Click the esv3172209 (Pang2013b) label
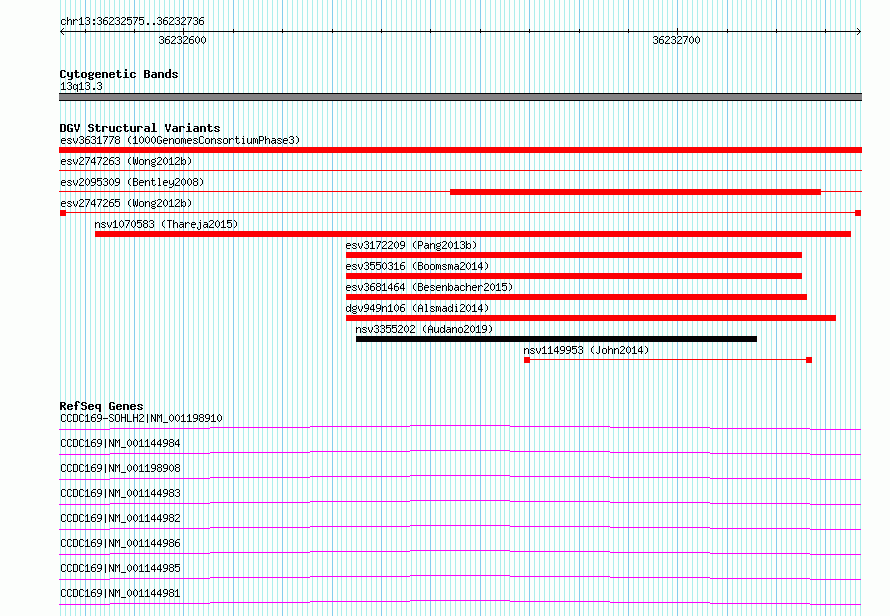 (412, 245)
